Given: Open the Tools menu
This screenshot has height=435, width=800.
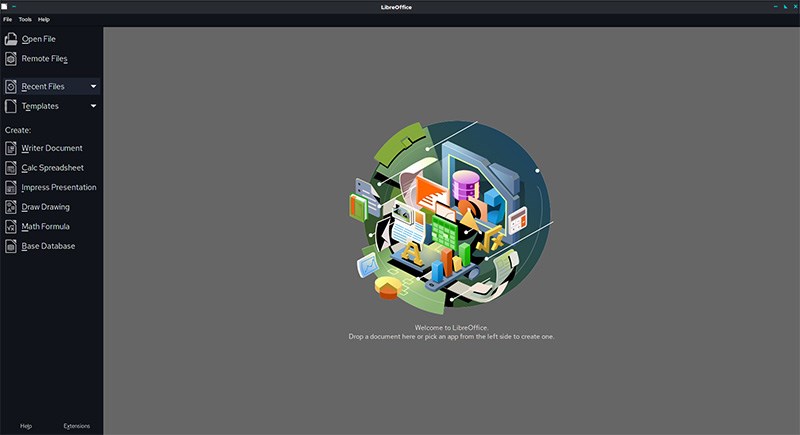Looking at the screenshot, I should pos(25,19).
